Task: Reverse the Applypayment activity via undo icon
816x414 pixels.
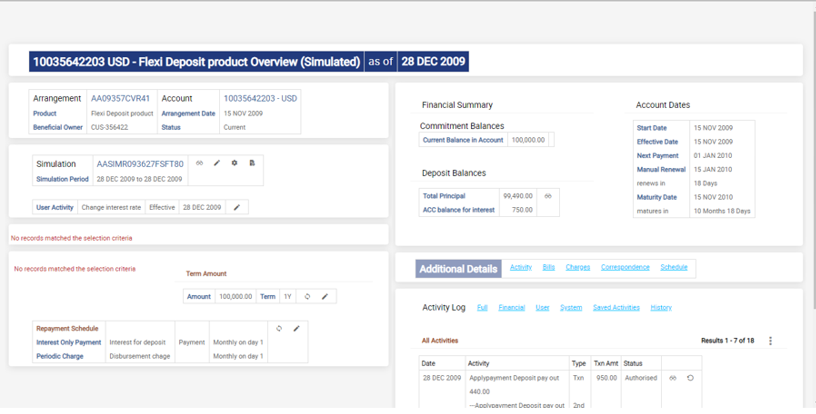Action: pyautogui.click(x=690, y=378)
